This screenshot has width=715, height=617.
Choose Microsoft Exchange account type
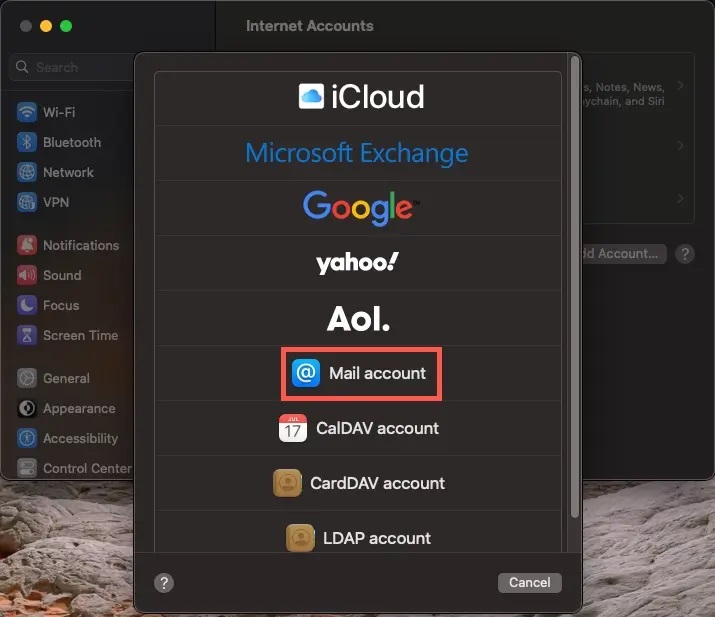pyautogui.click(x=357, y=153)
